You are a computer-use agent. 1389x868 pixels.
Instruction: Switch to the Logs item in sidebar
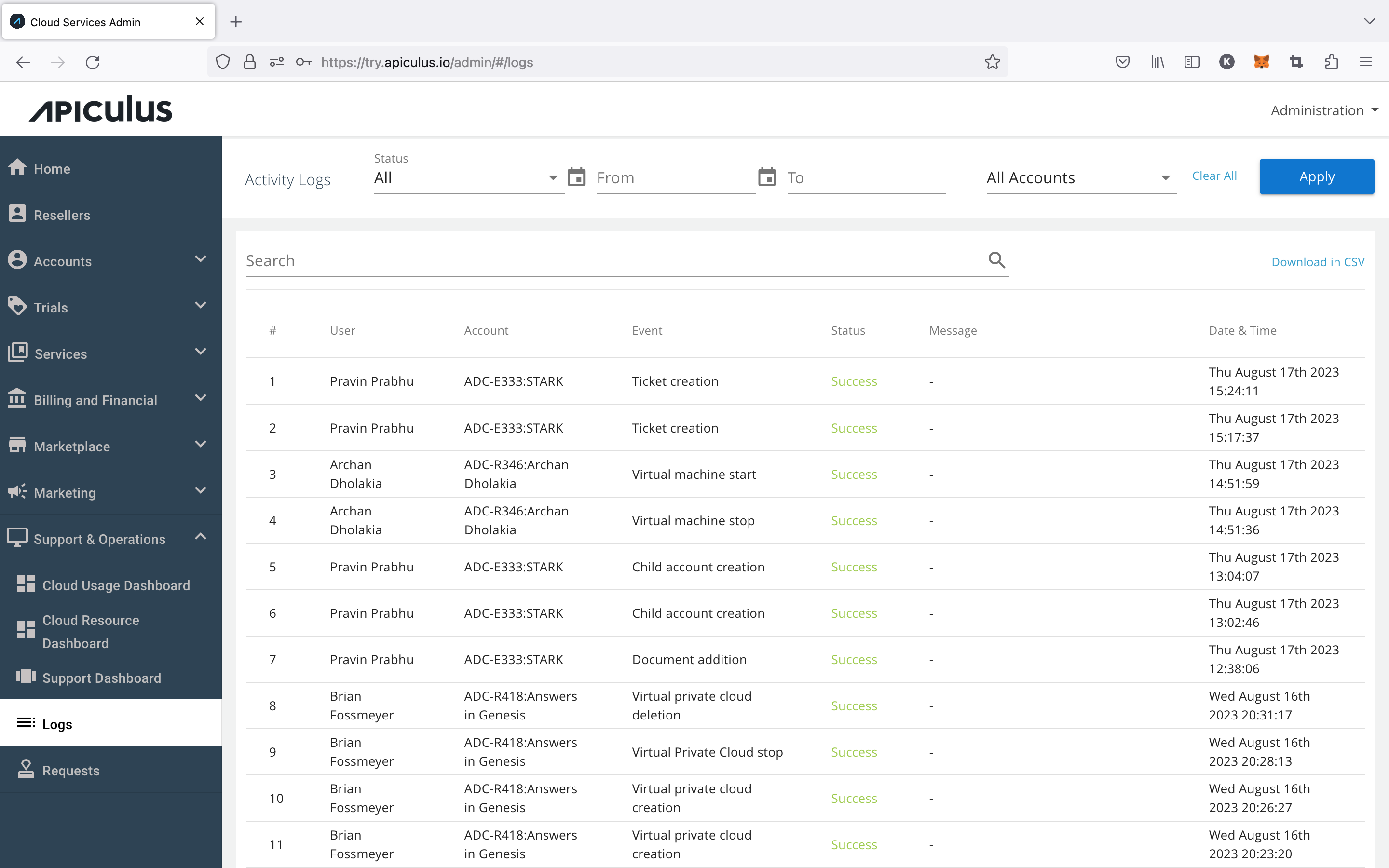58,724
